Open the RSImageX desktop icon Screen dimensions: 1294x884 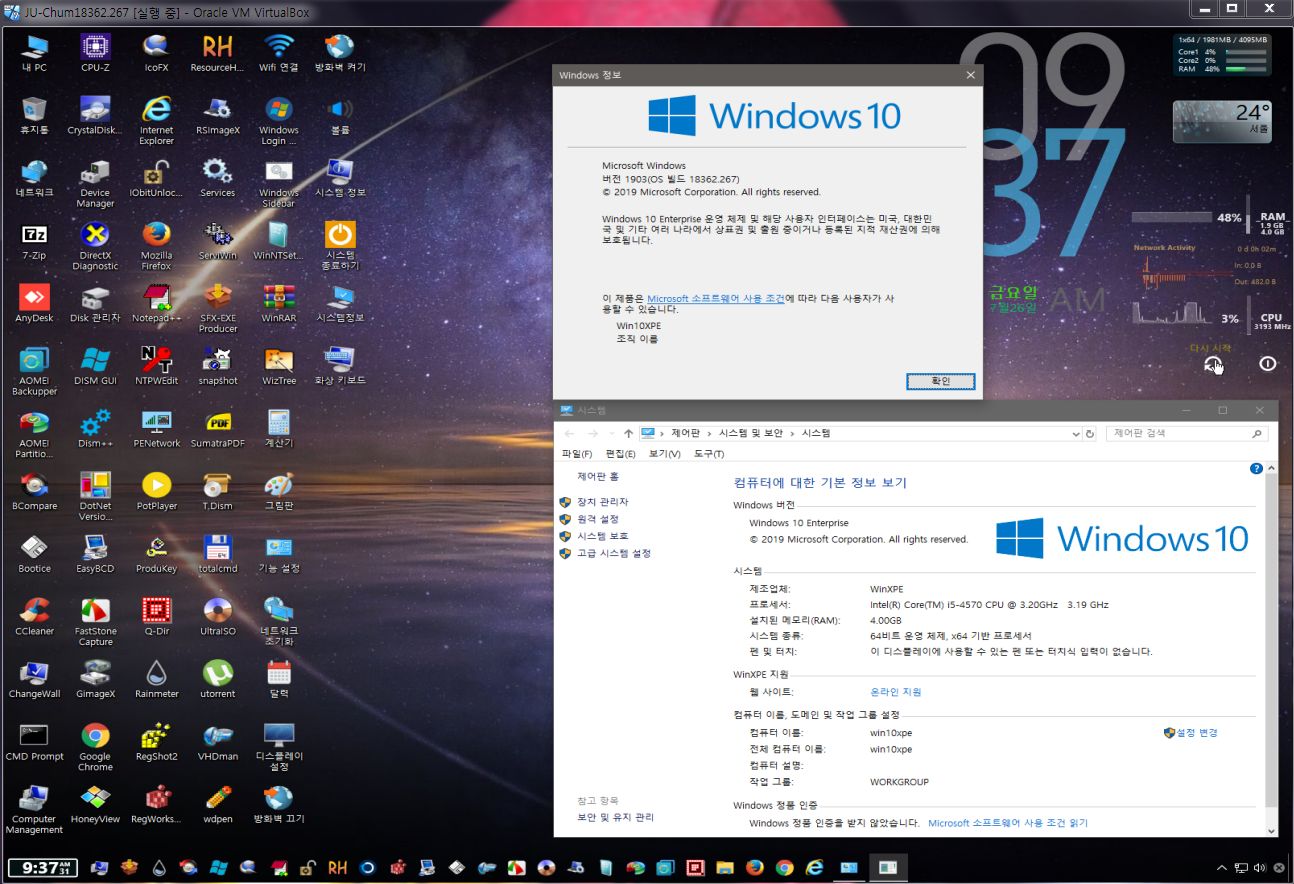click(218, 116)
